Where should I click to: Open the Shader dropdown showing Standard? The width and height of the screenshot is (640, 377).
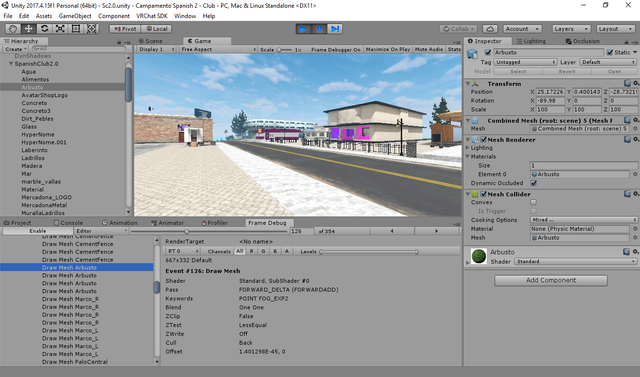[x=576, y=262]
